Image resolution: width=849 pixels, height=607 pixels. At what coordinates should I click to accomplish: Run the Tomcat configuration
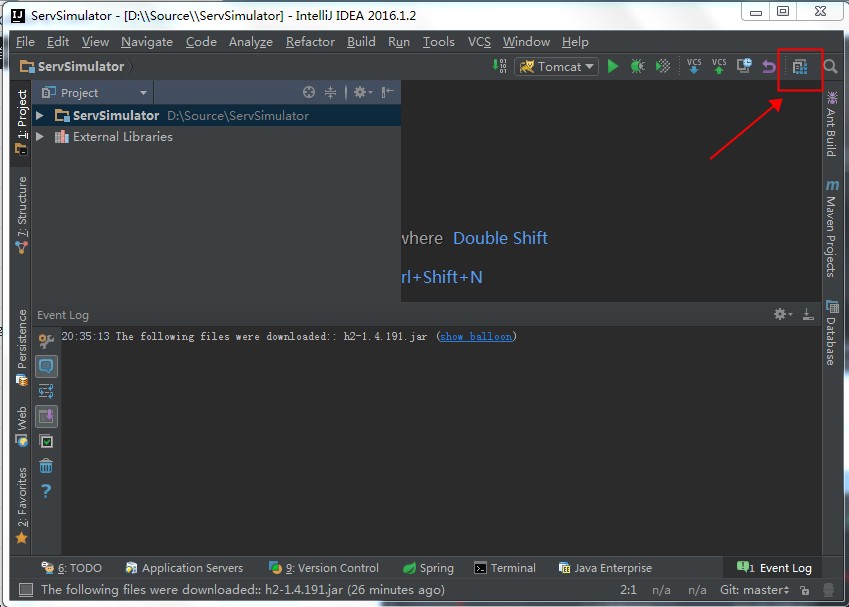[x=612, y=66]
